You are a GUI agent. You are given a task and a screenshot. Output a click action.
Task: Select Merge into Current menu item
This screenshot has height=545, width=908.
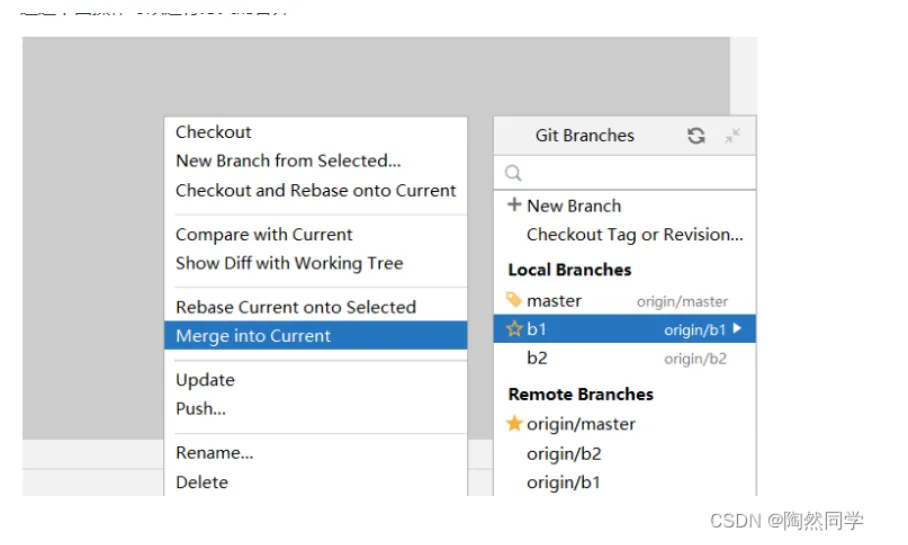pos(253,336)
